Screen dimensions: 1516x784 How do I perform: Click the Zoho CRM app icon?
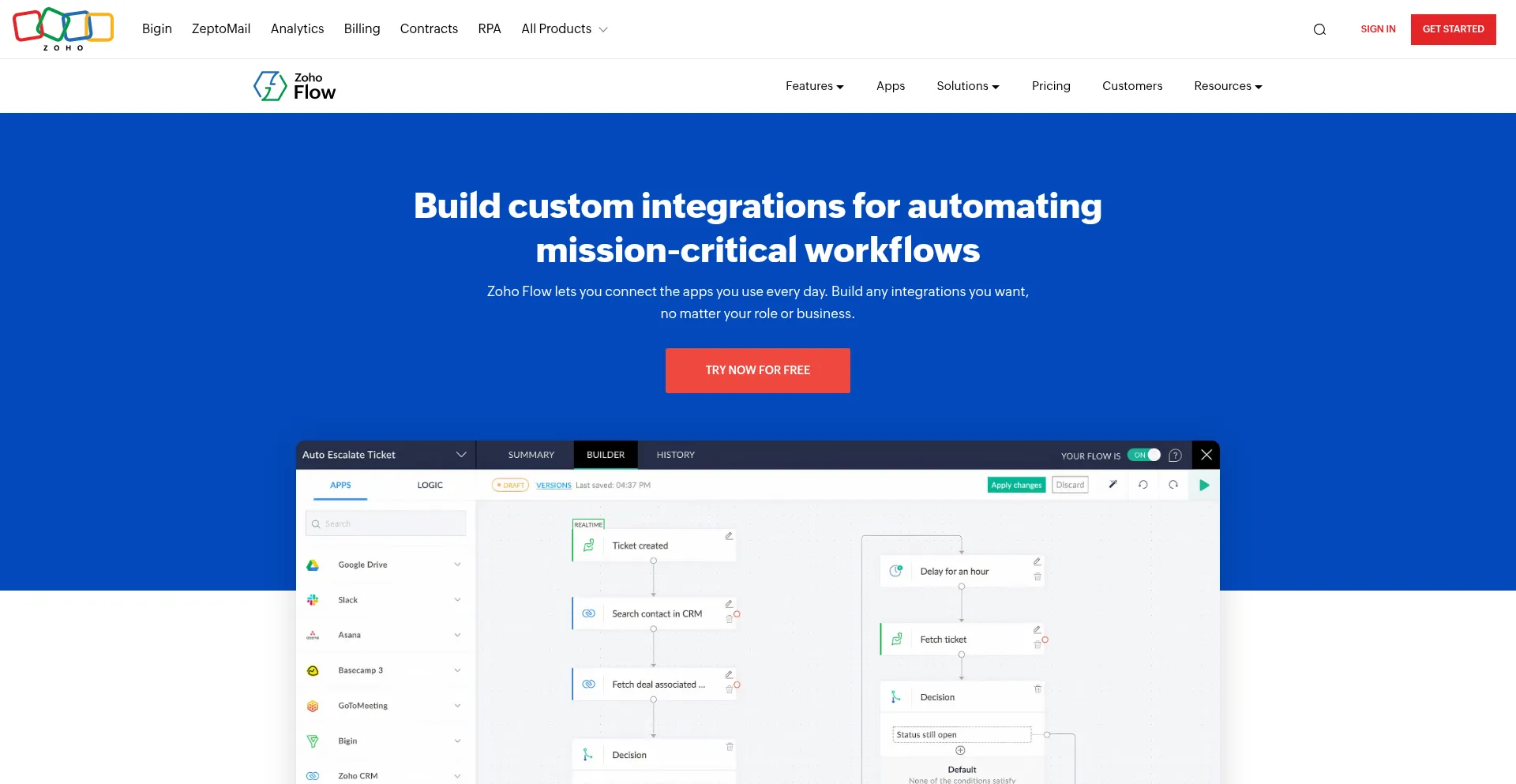[313, 776]
